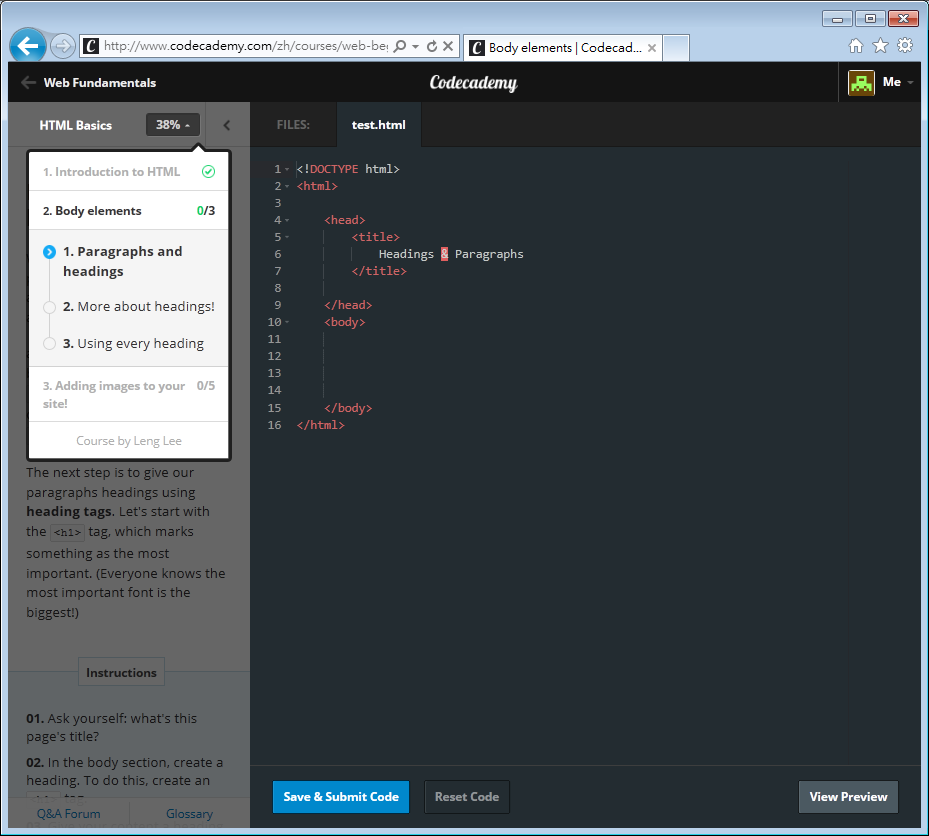Select lesson Using every heading
The height and width of the screenshot is (836, 929).
coord(133,344)
